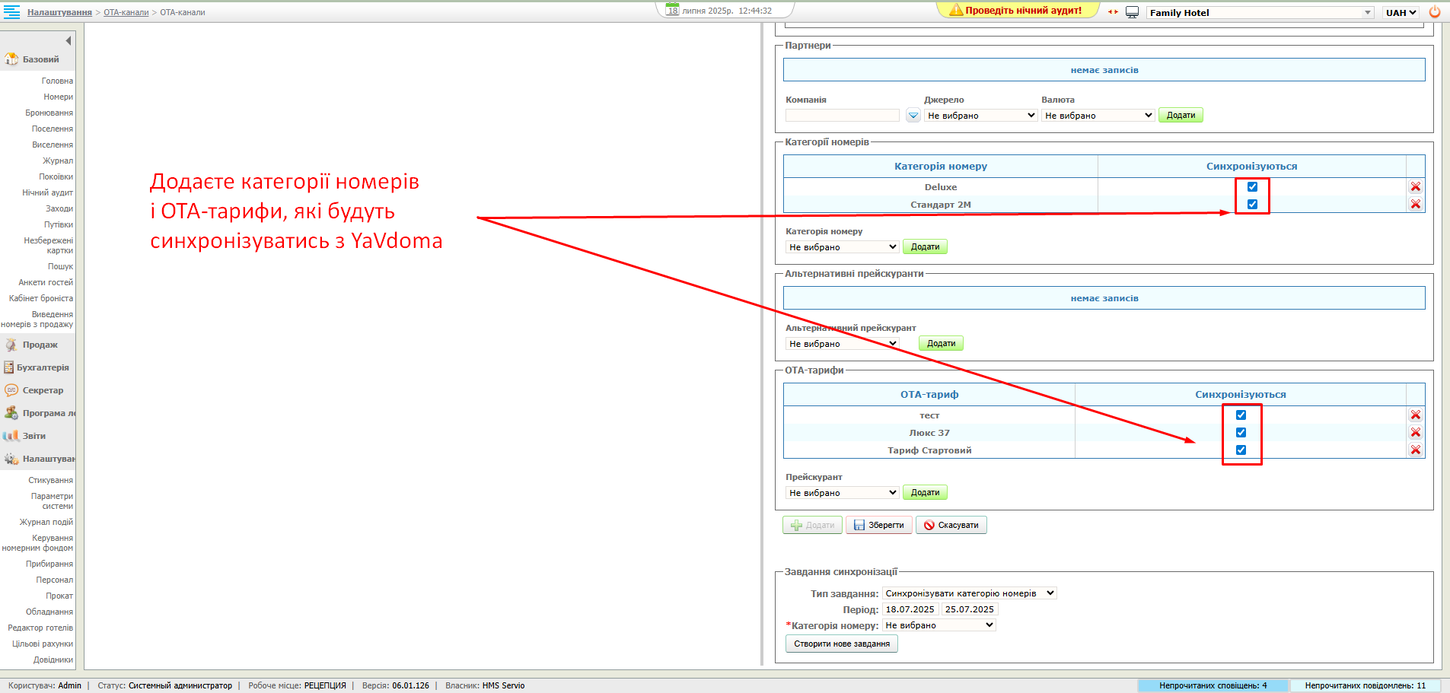This screenshot has width=1450, height=693.
Task: Click the Компанія input field
Action: (x=842, y=116)
